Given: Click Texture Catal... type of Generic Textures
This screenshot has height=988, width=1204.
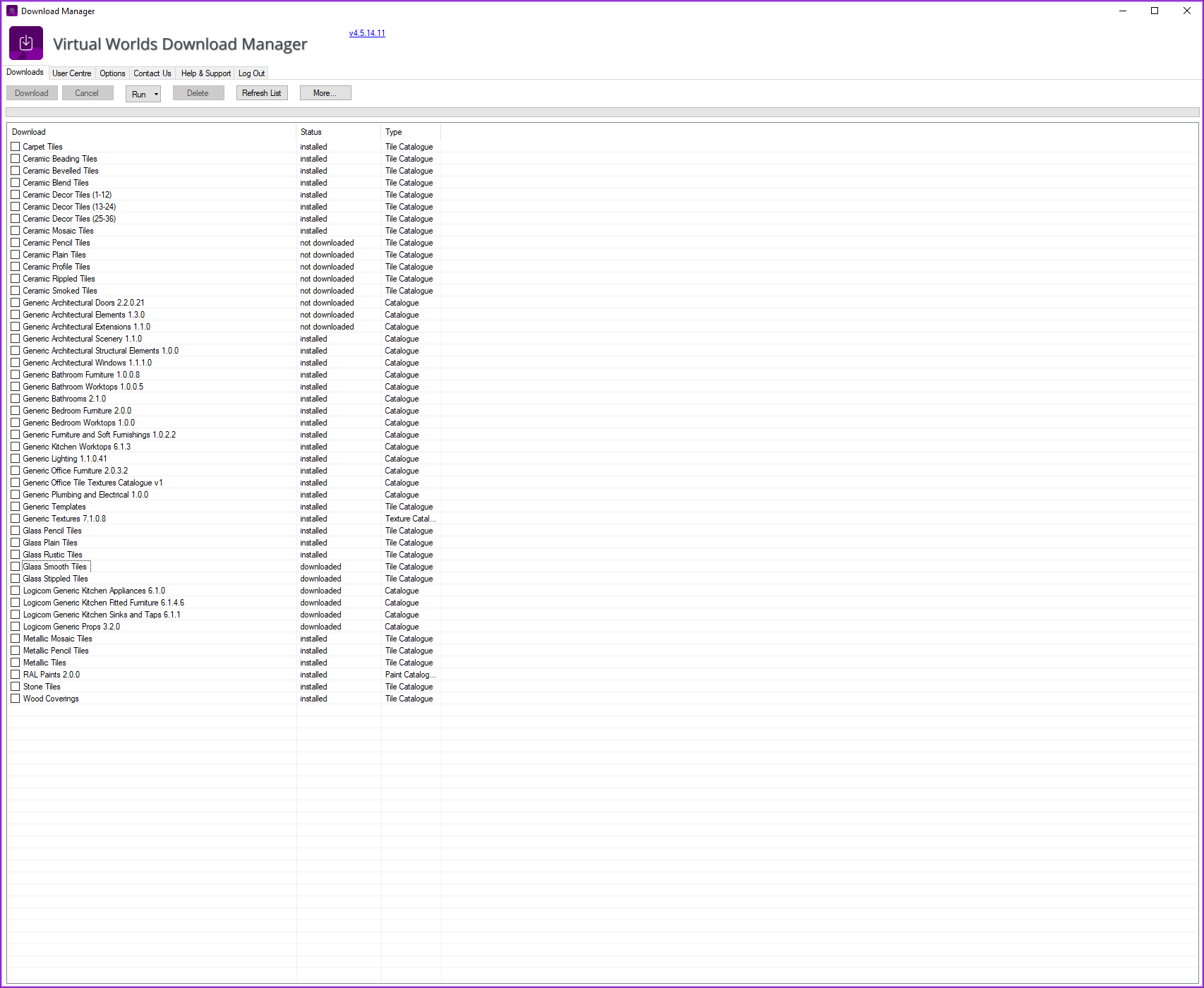Looking at the screenshot, I should click(411, 519).
